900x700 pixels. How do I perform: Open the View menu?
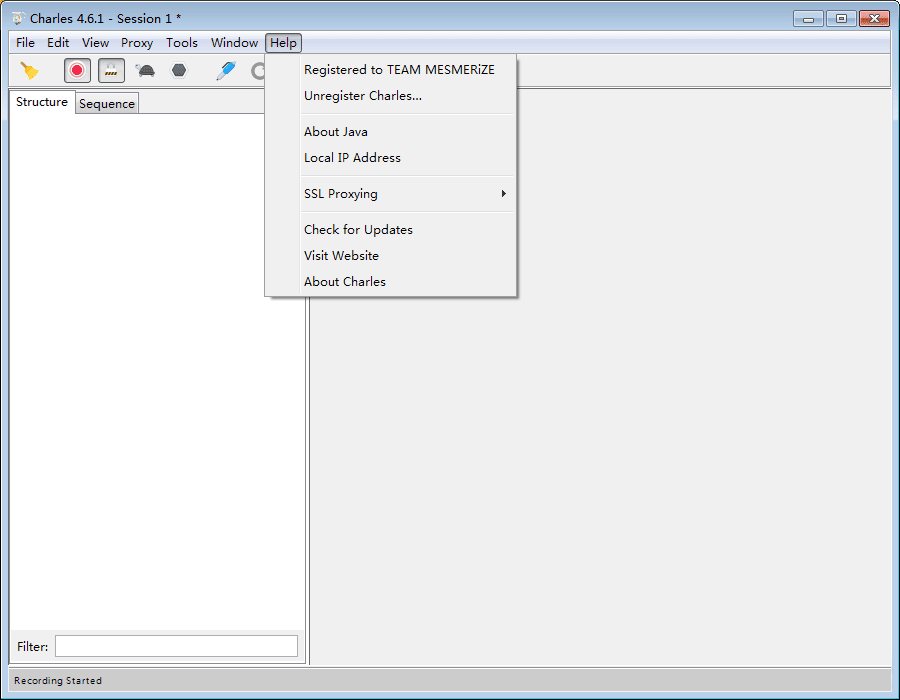tap(95, 43)
